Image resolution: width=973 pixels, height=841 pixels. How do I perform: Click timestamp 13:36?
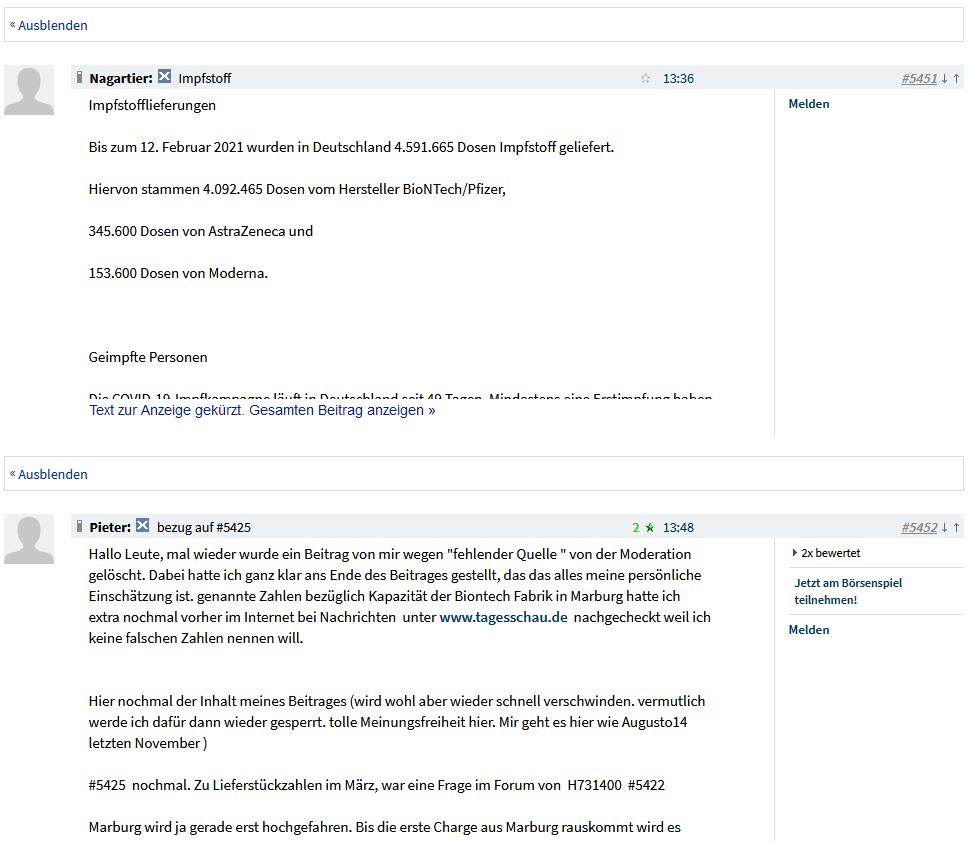(678, 78)
